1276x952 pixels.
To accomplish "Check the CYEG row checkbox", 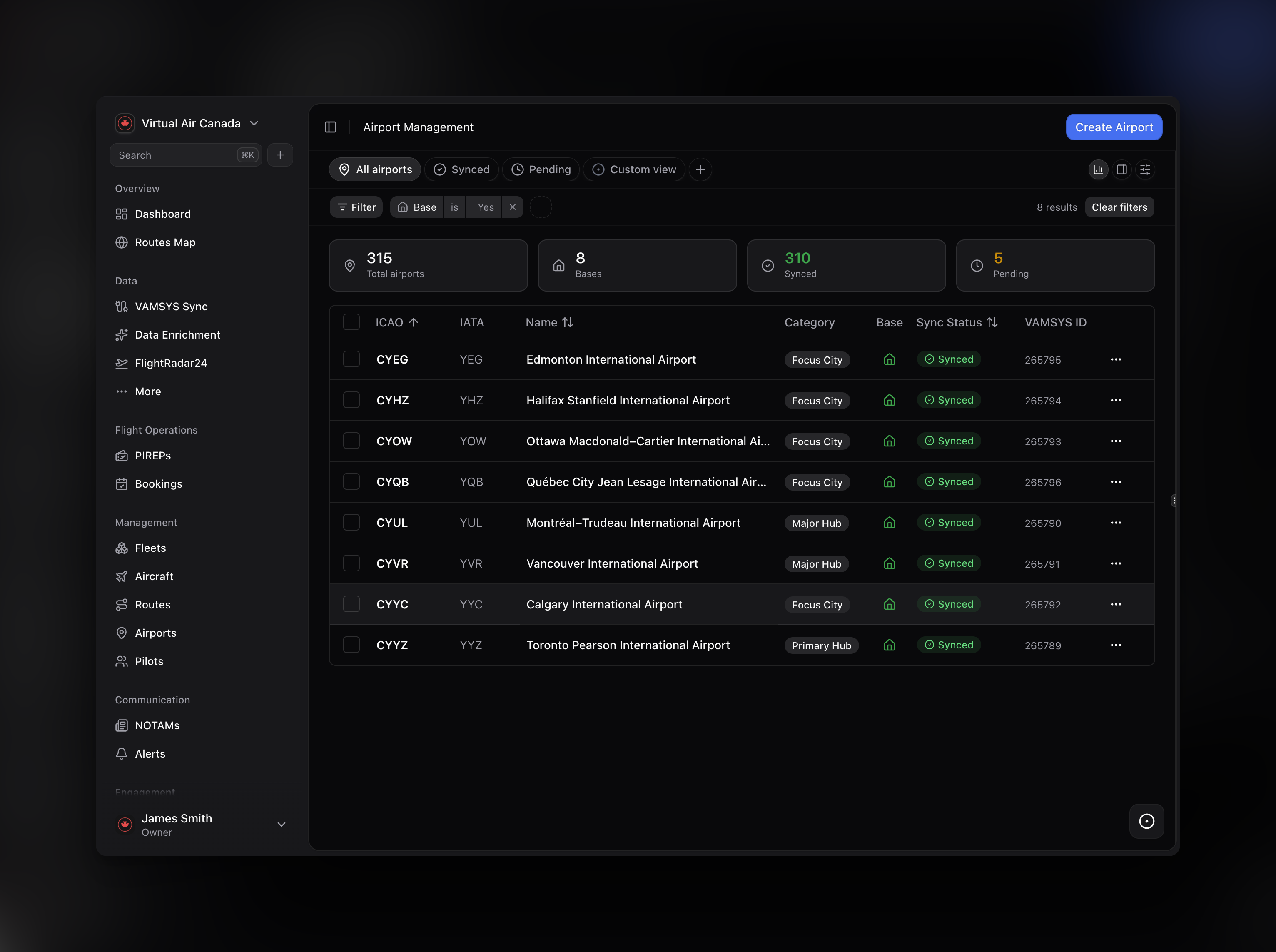I will (351, 359).
